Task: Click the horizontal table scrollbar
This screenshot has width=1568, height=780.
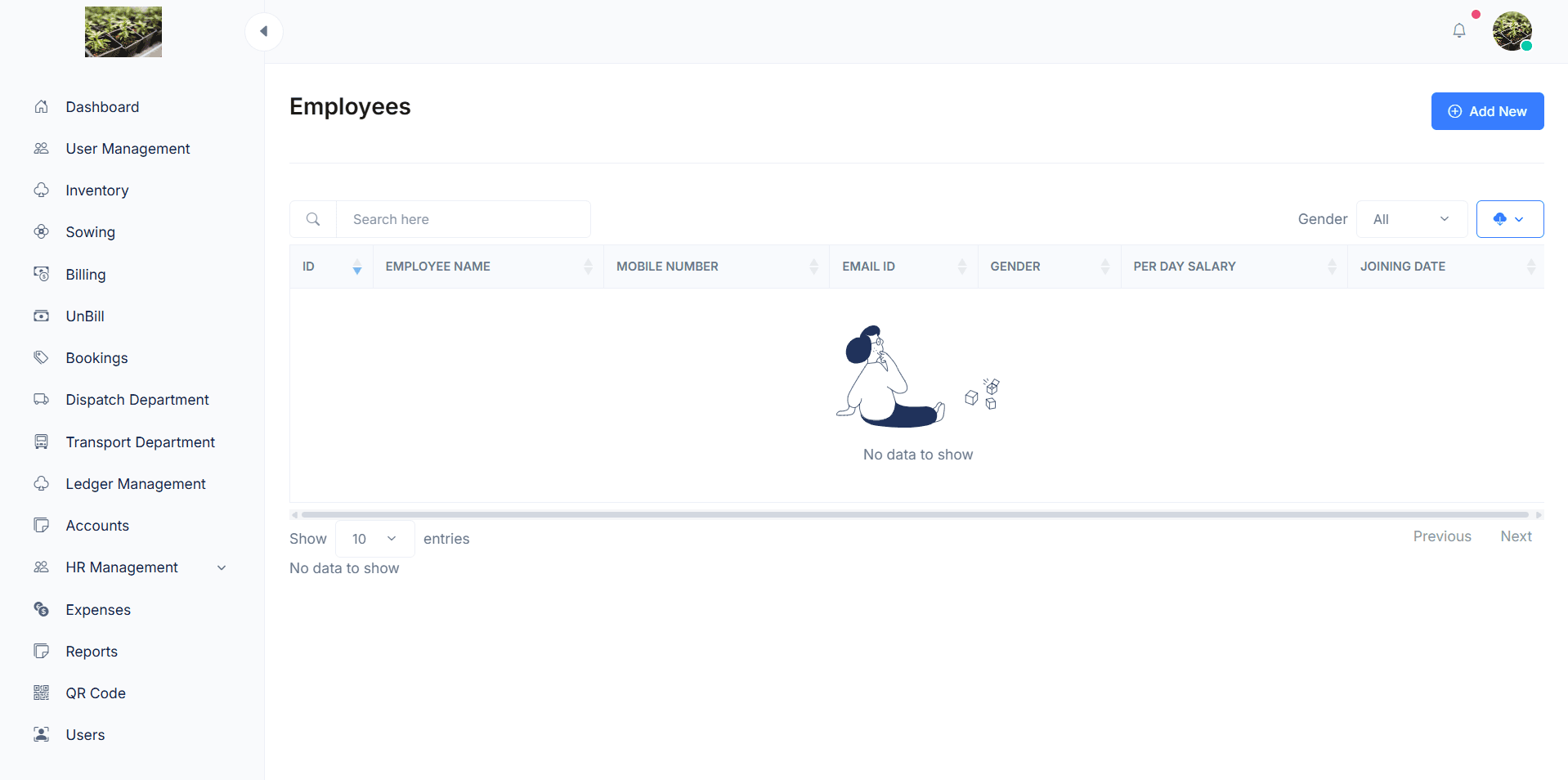Action: tap(914, 515)
